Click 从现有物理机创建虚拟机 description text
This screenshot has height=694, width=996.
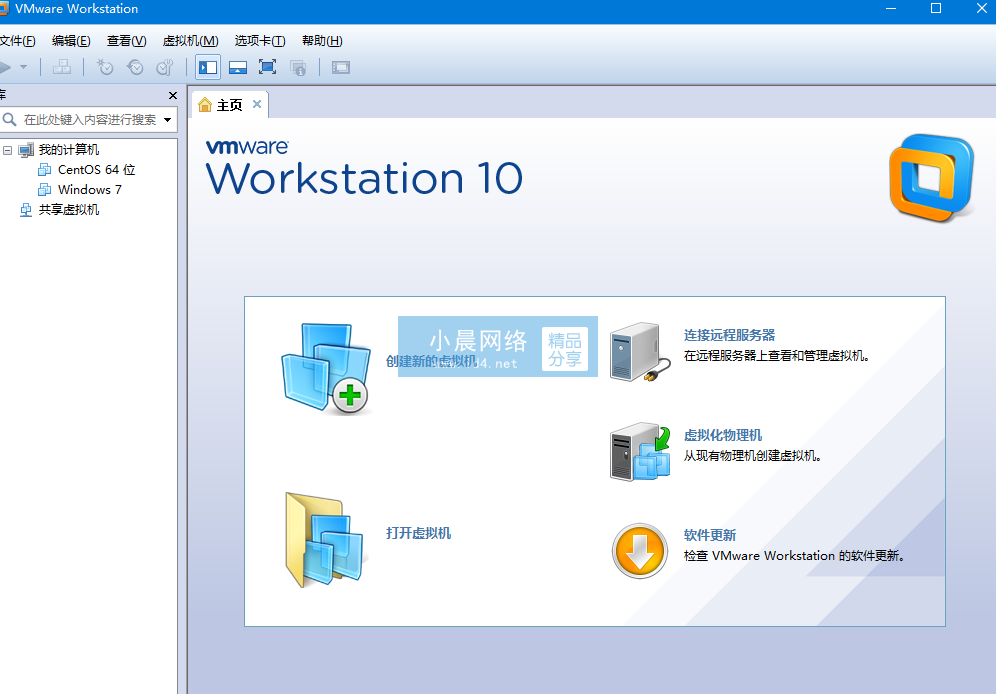[753, 456]
